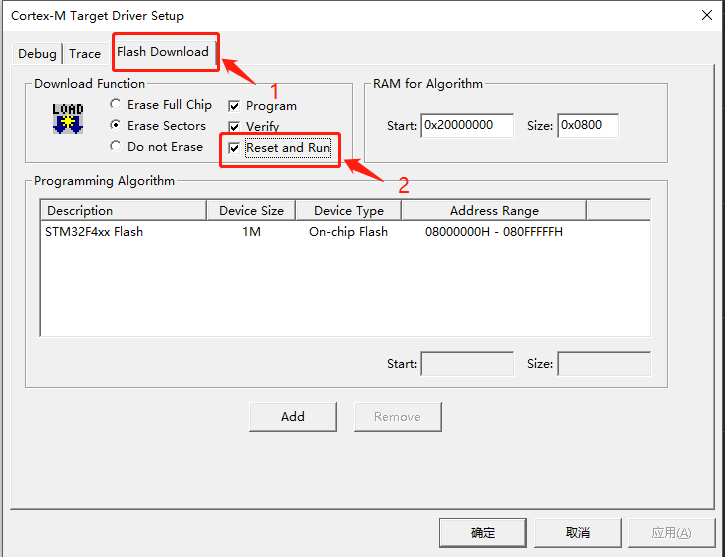The image size is (725, 557).
Task: Click the Device Size column header
Action: coord(251,210)
